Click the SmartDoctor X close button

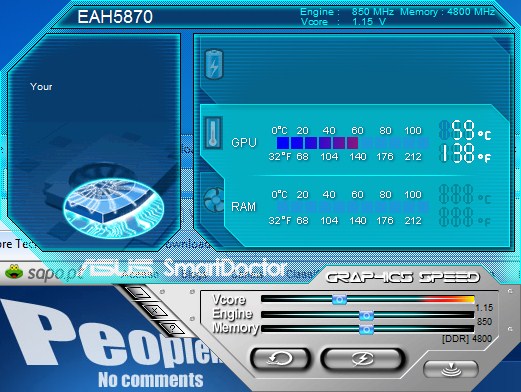[x=155, y=311]
